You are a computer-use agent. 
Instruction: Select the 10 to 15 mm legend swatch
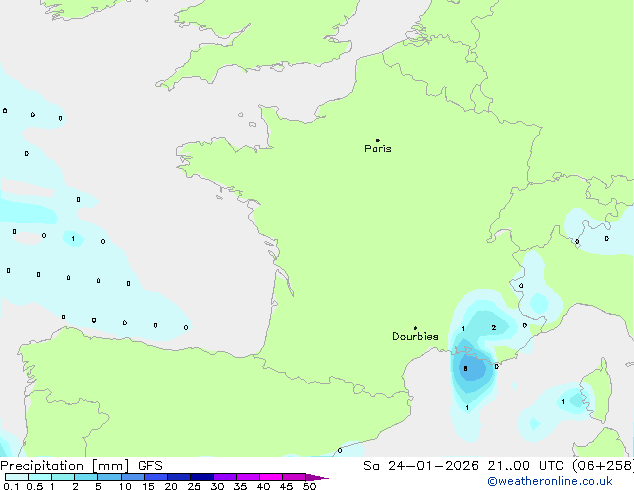[132, 477]
